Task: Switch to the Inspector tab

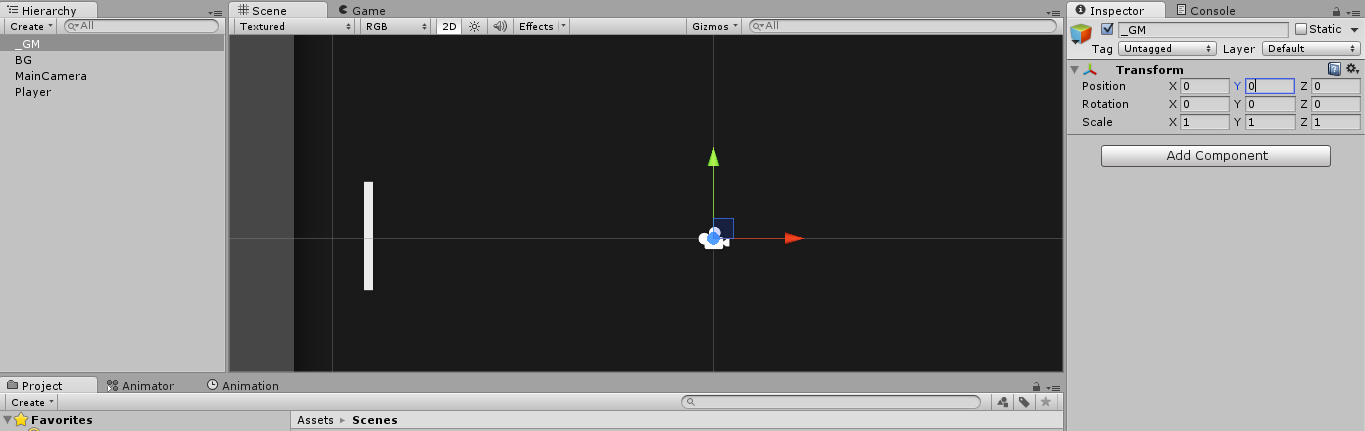Action: (1116, 10)
